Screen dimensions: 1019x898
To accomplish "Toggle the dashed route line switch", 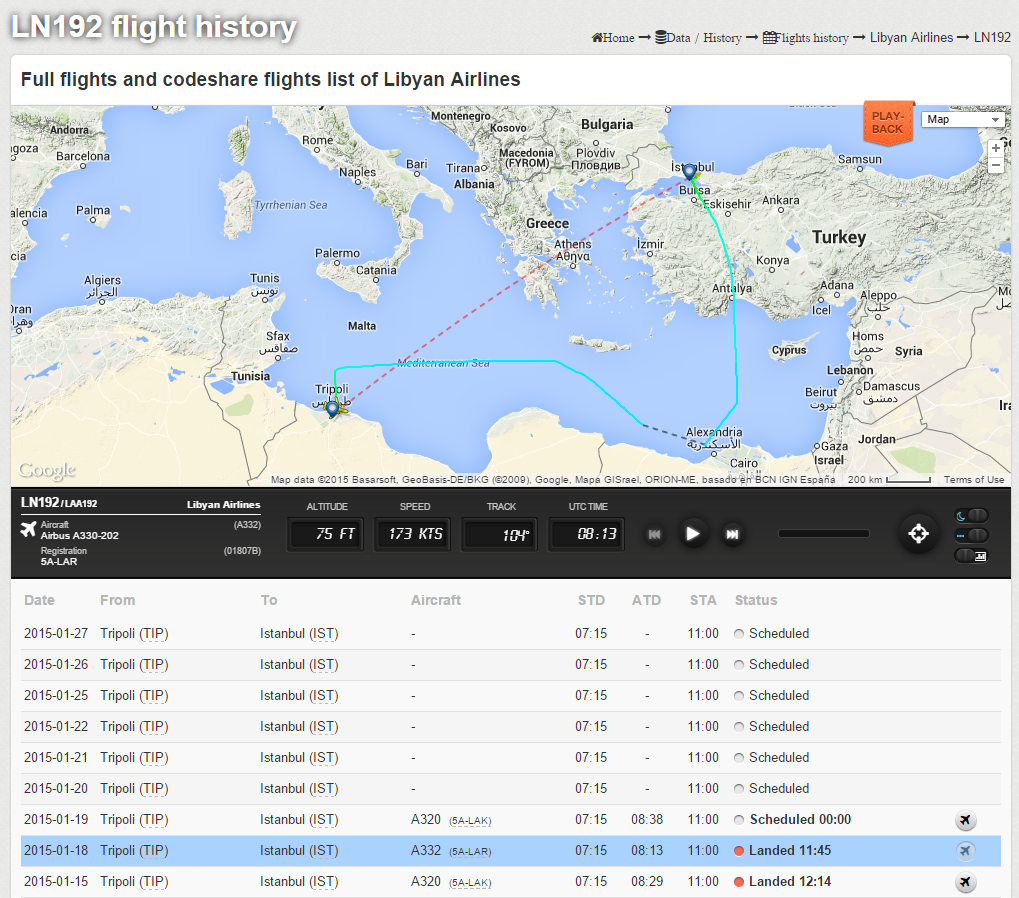I will (972, 535).
